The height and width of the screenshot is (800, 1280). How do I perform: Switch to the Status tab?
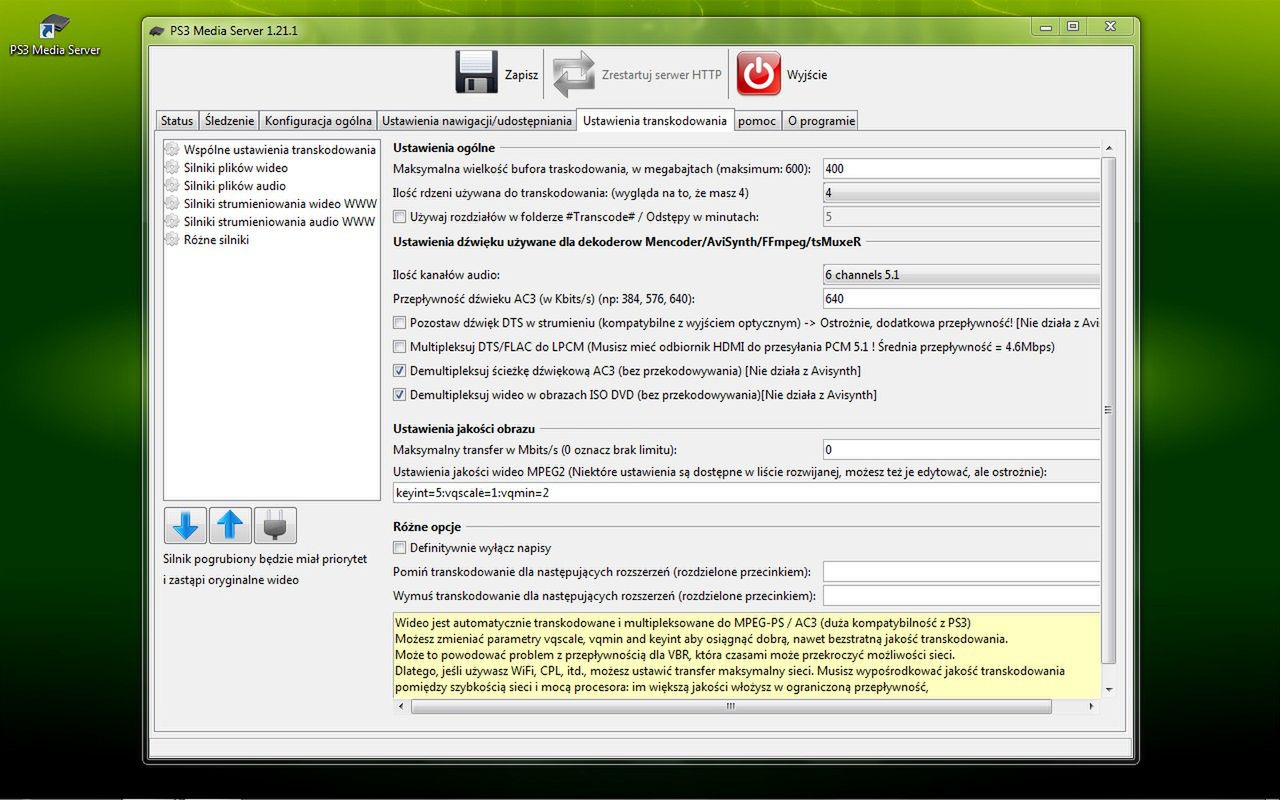click(177, 121)
